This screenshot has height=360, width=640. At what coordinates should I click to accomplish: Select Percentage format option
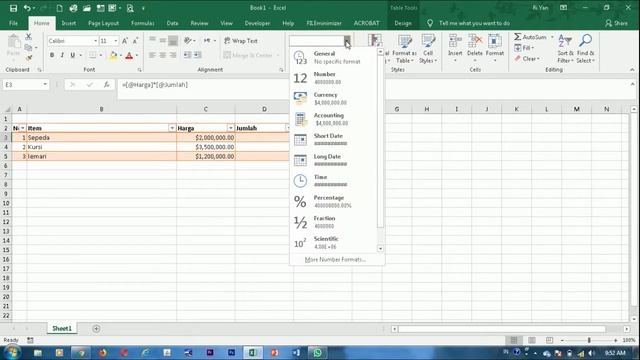point(333,202)
